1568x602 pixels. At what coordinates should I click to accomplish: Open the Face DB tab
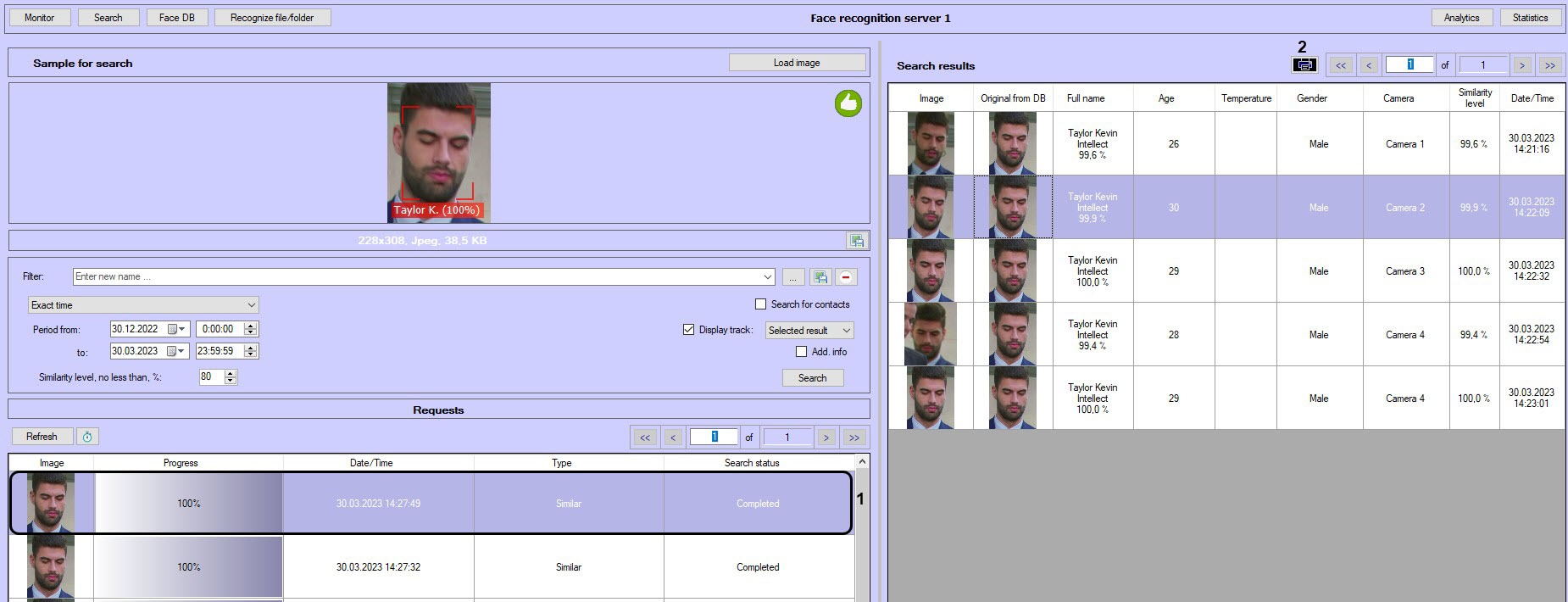point(176,18)
